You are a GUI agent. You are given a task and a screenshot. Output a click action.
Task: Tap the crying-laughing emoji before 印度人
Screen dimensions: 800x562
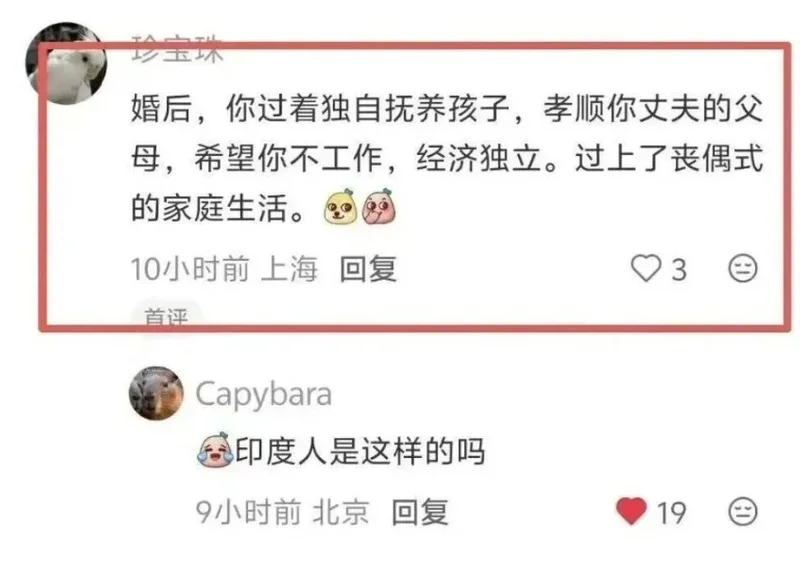(x=215, y=449)
